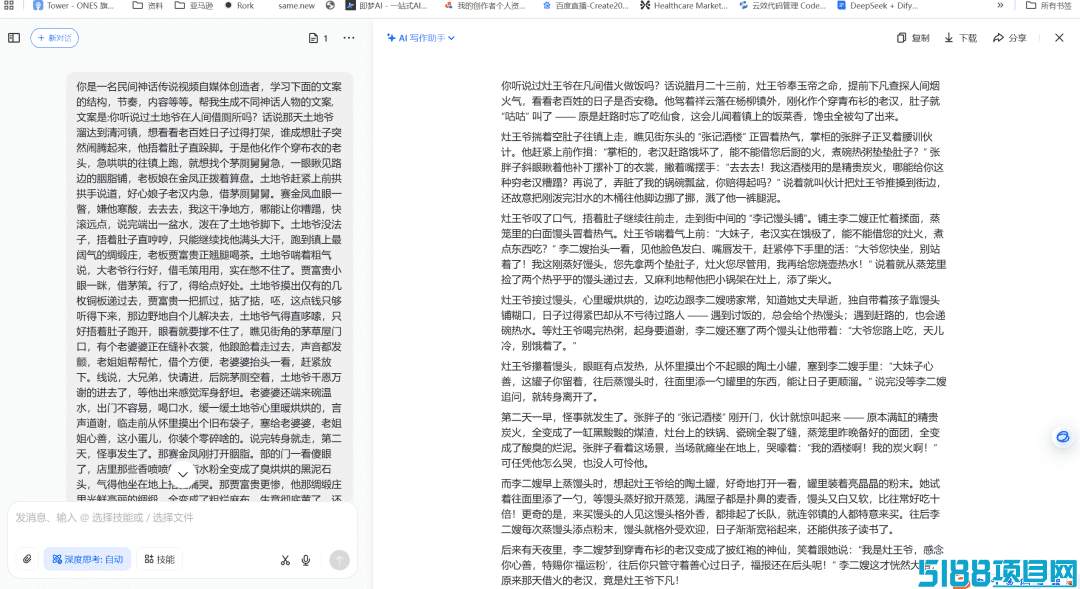Image resolution: width=1080 pixels, height=589 pixels.
Task: Share the document with 分享
Action: click(x=1010, y=38)
